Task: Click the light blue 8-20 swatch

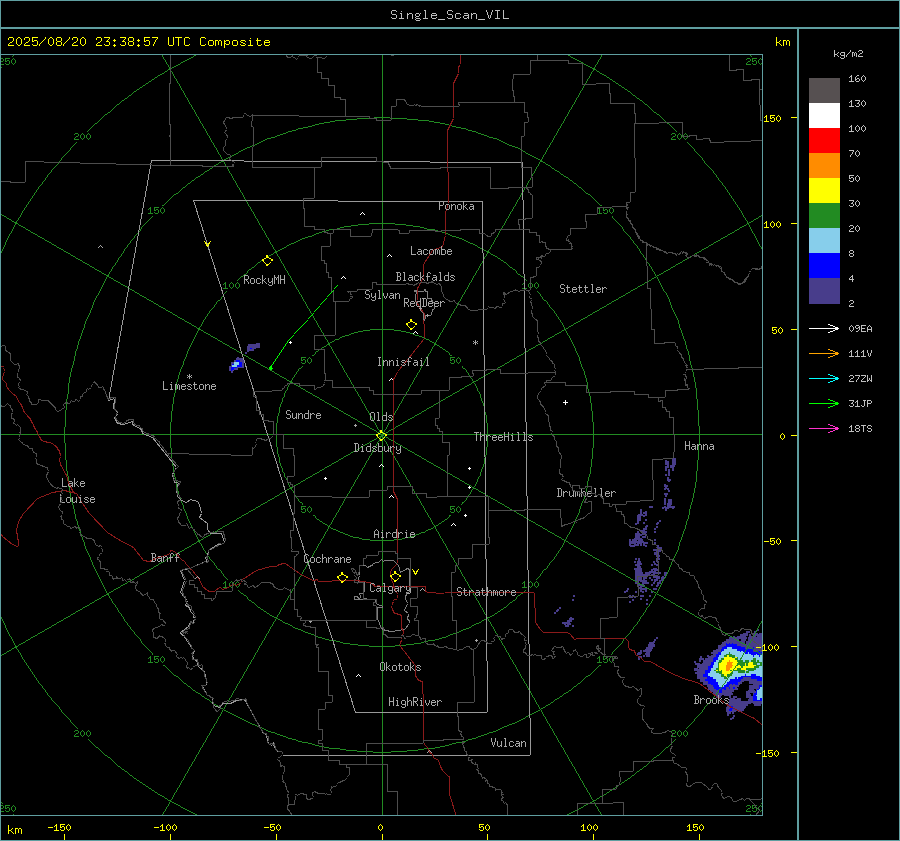Action: [x=824, y=241]
